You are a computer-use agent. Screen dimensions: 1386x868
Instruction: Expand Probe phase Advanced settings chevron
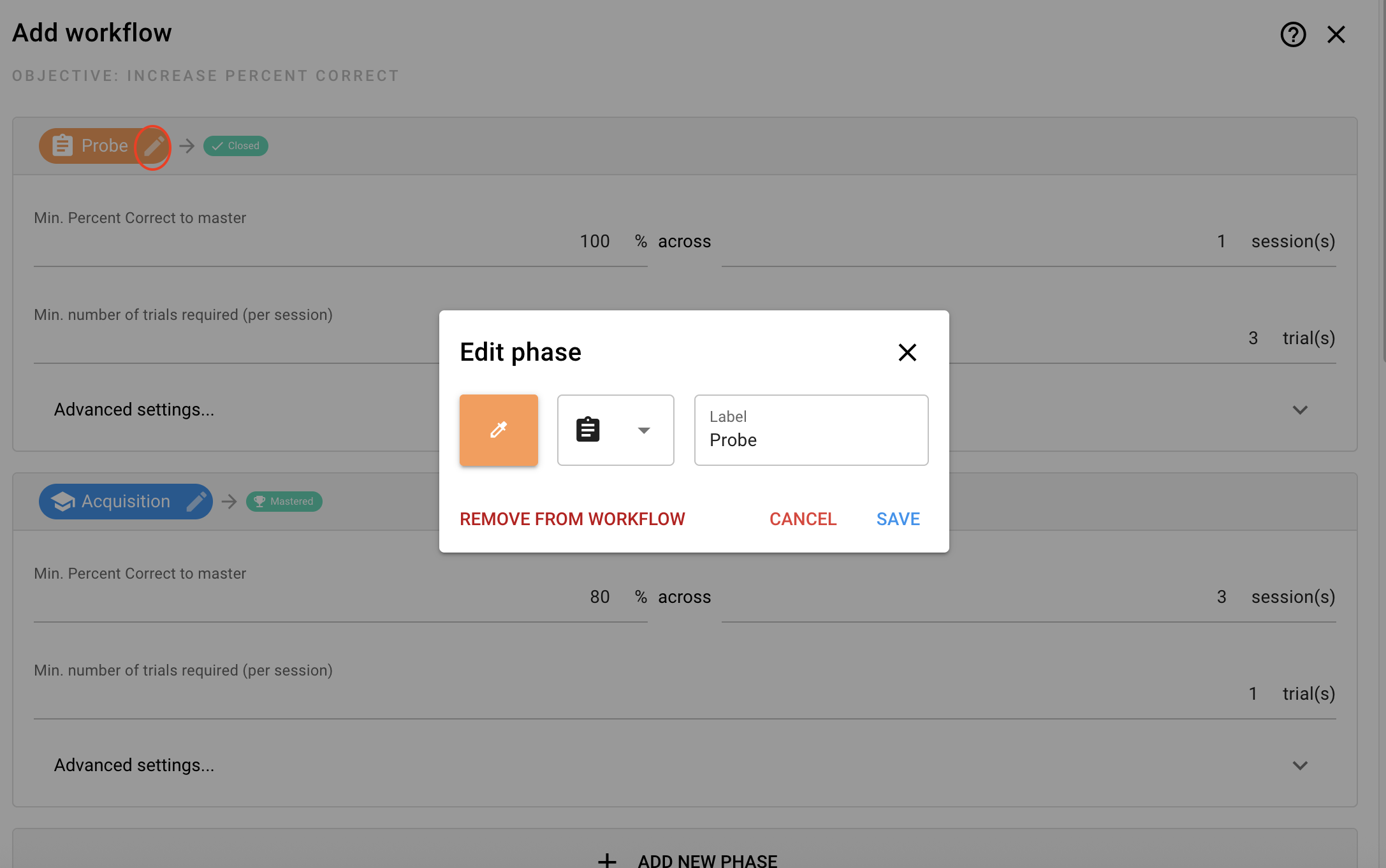pyautogui.click(x=1300, y=410)
